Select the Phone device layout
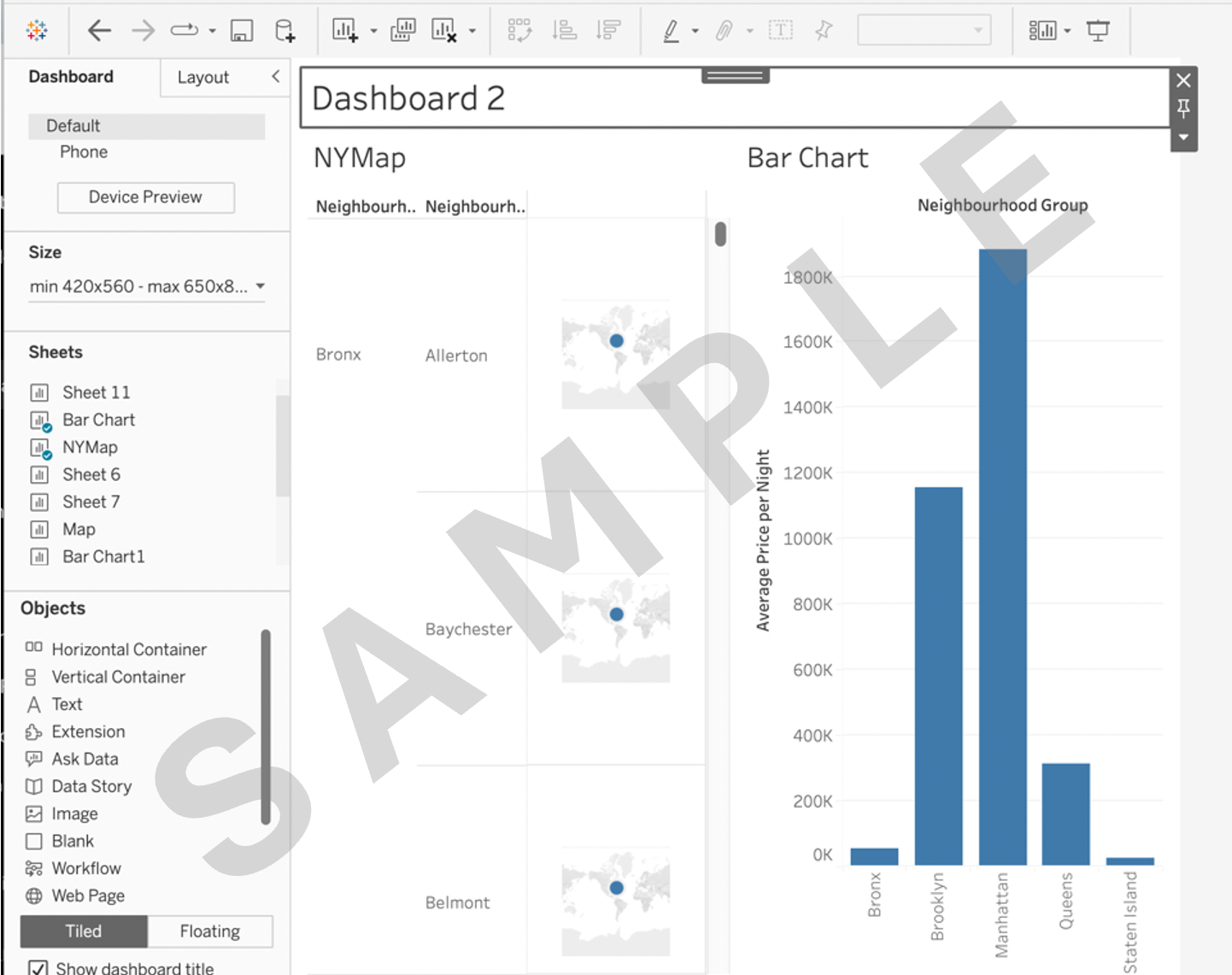This screenshot has height=975, width=1232. 84,152
